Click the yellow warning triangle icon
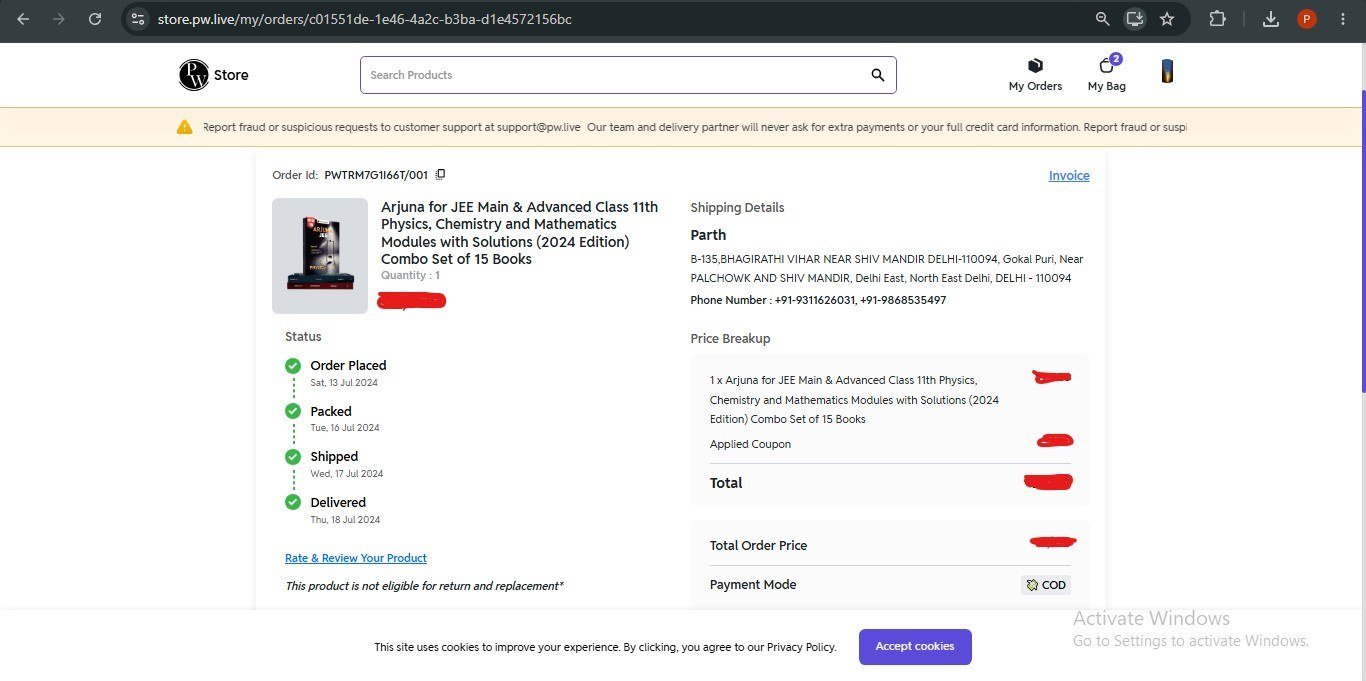The height and width of the screenshot is (681, 1366). coord(185,127)
